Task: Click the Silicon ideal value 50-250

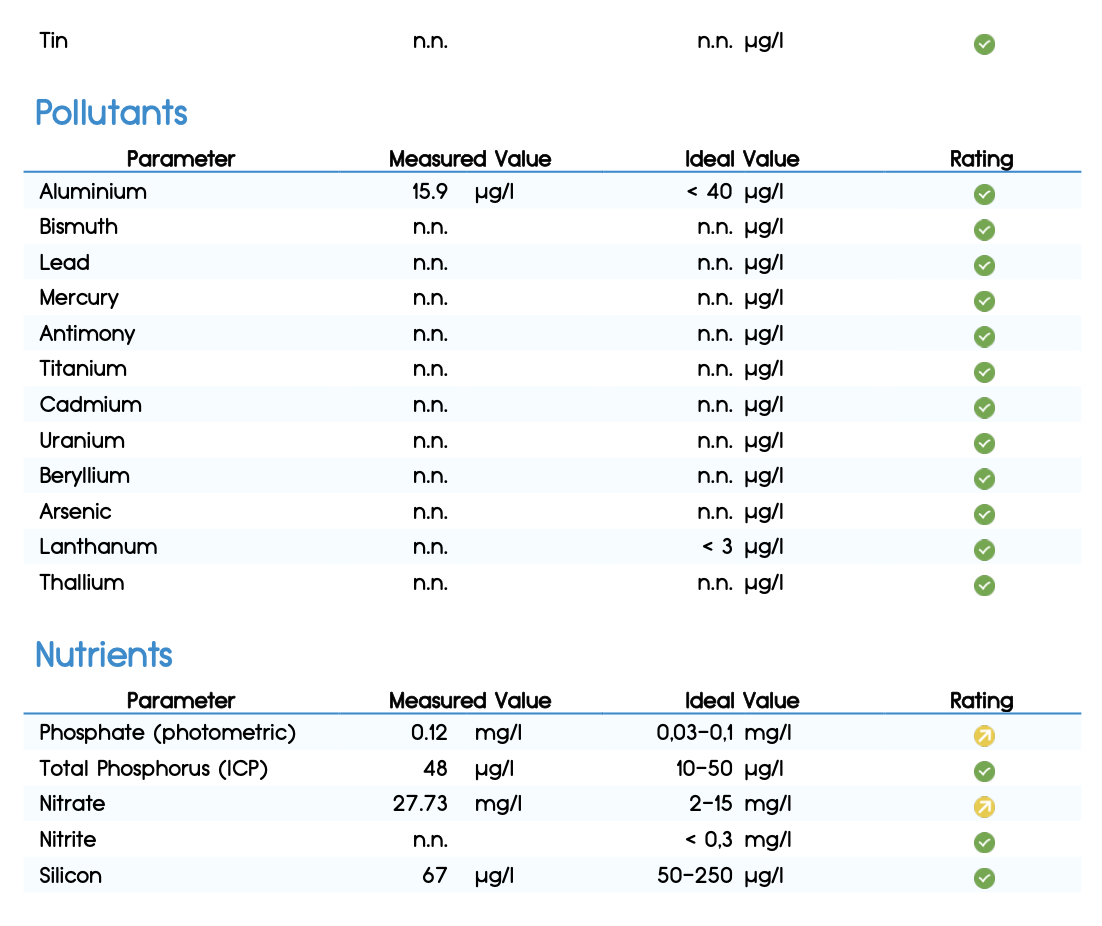Action: [x=694, y=875]
